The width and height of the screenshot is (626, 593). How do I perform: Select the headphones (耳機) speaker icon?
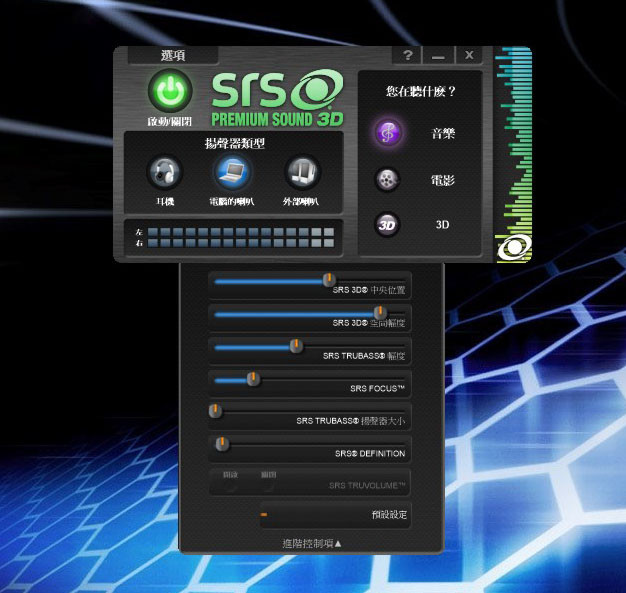click(x=165, y=174)
